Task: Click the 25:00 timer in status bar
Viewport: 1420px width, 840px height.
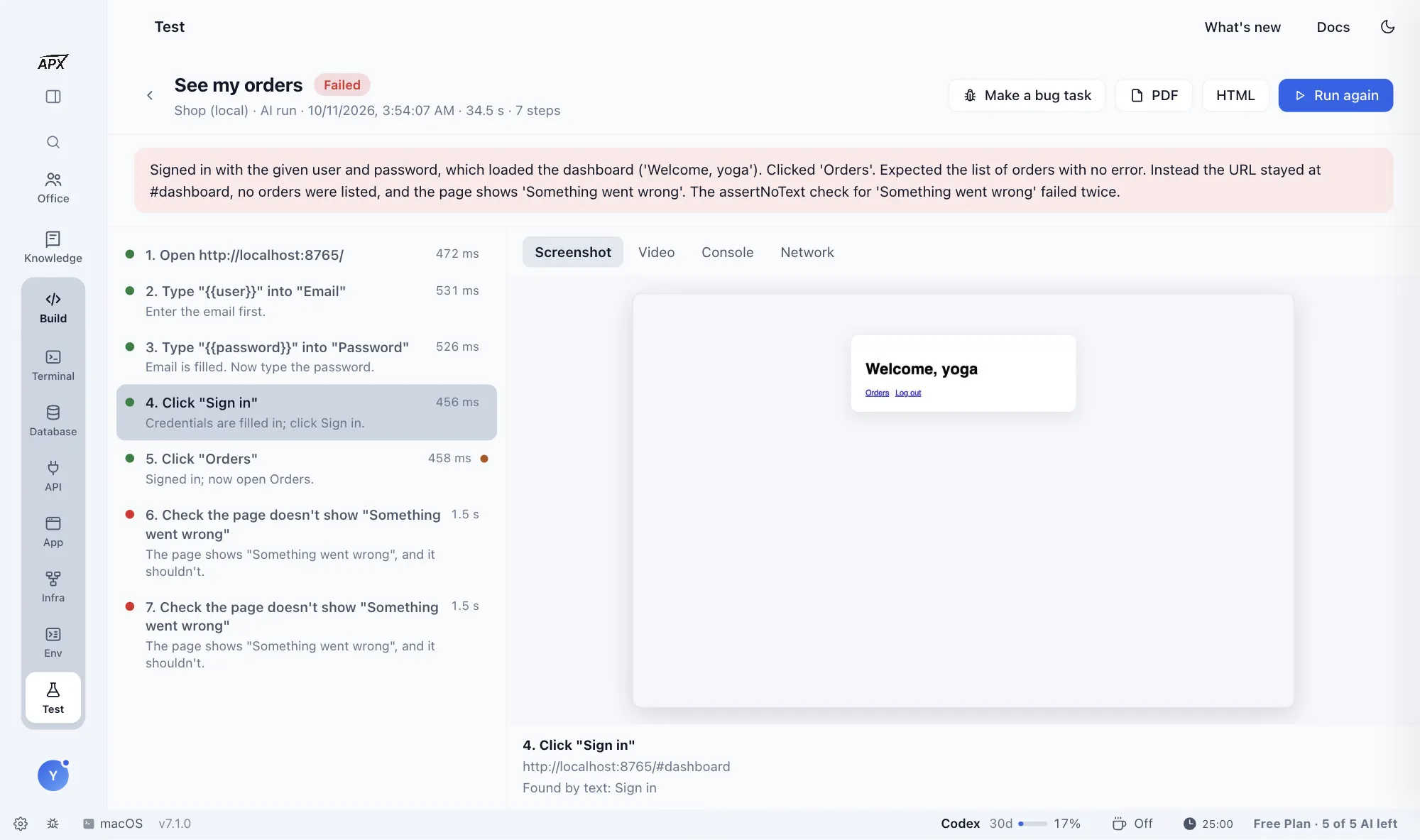Action: [x=1208, y=824]
